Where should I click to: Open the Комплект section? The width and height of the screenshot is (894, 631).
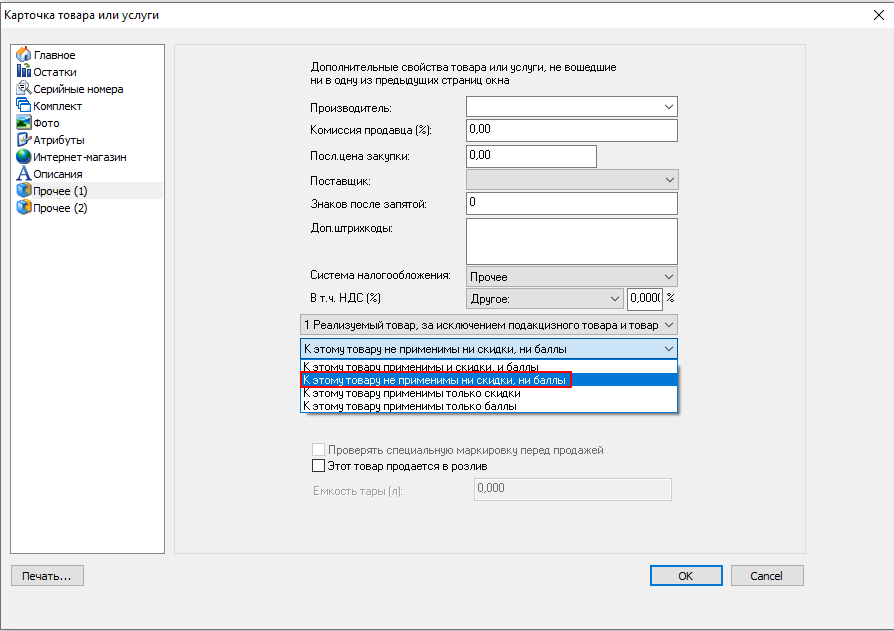coord(58,107)
